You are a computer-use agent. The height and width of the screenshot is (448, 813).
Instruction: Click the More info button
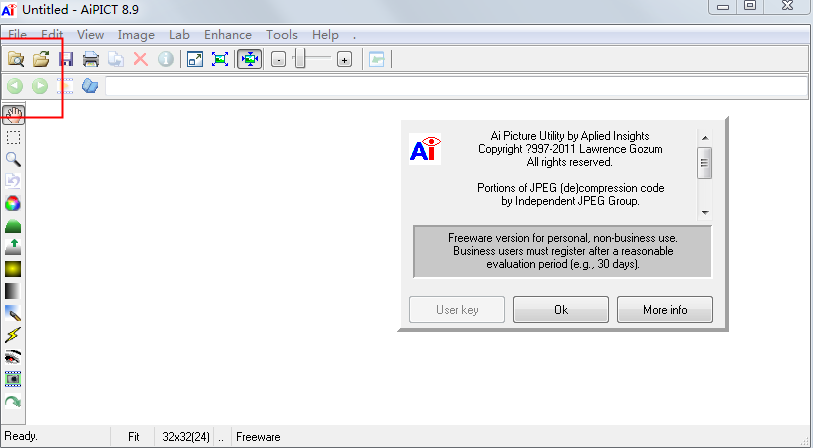[x=665, y=310]
